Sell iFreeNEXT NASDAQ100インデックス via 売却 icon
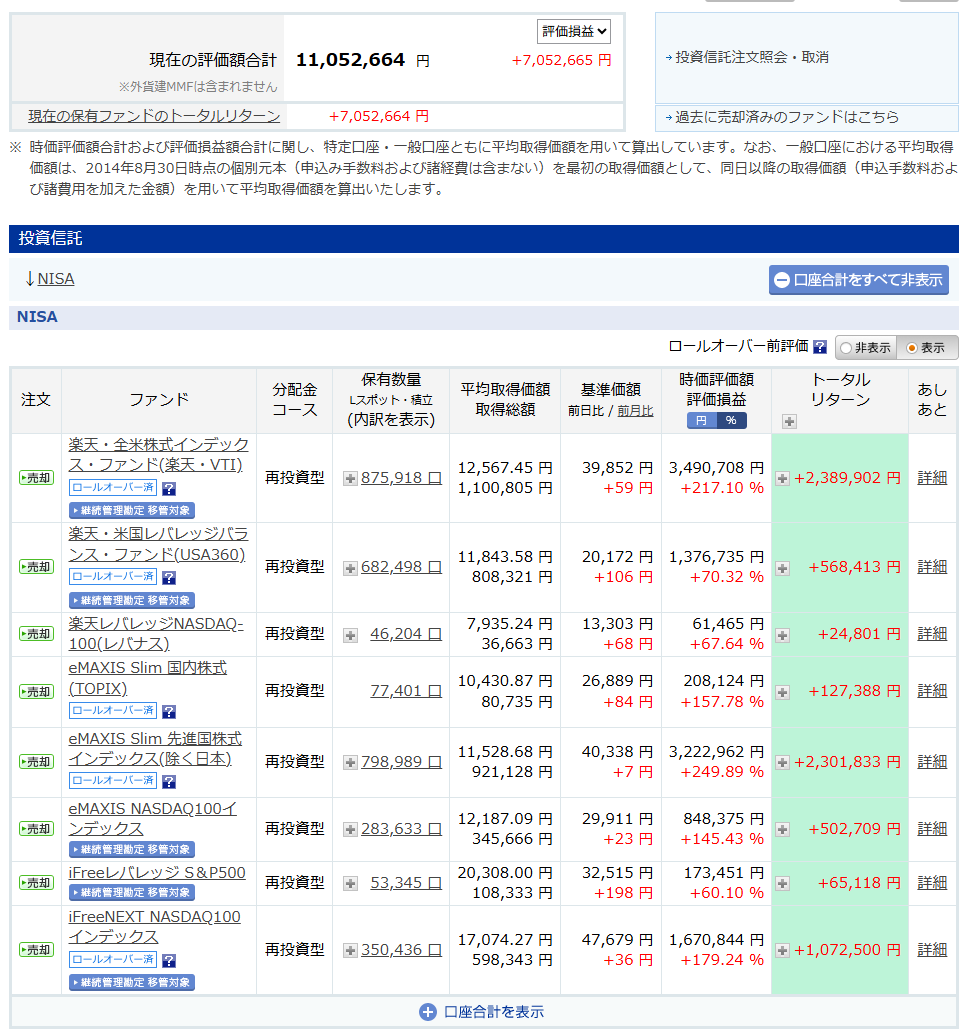Image resolution: width=965 pixels, height=1034 pixels. (36, 950)
